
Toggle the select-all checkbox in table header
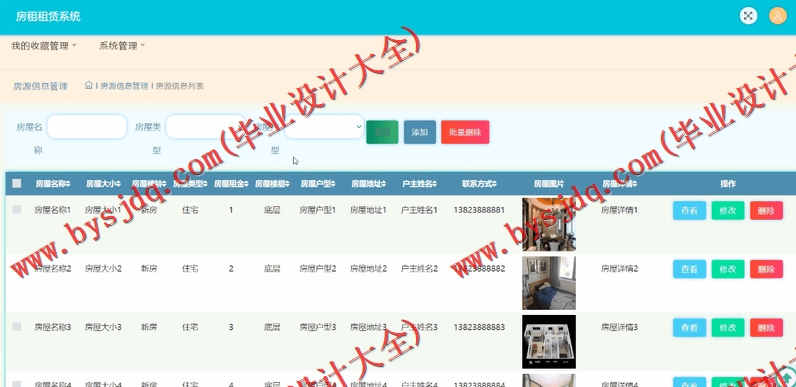click(x=17, y=183)
